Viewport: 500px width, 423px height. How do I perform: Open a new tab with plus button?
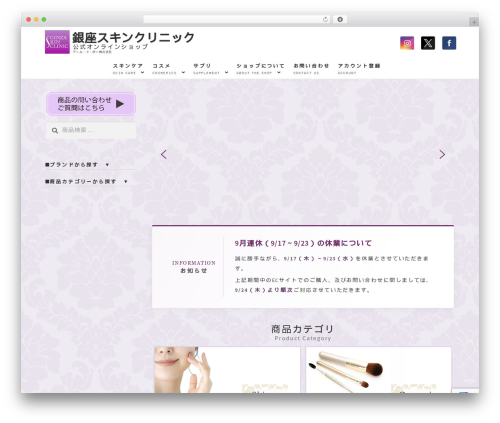(474, 22)
